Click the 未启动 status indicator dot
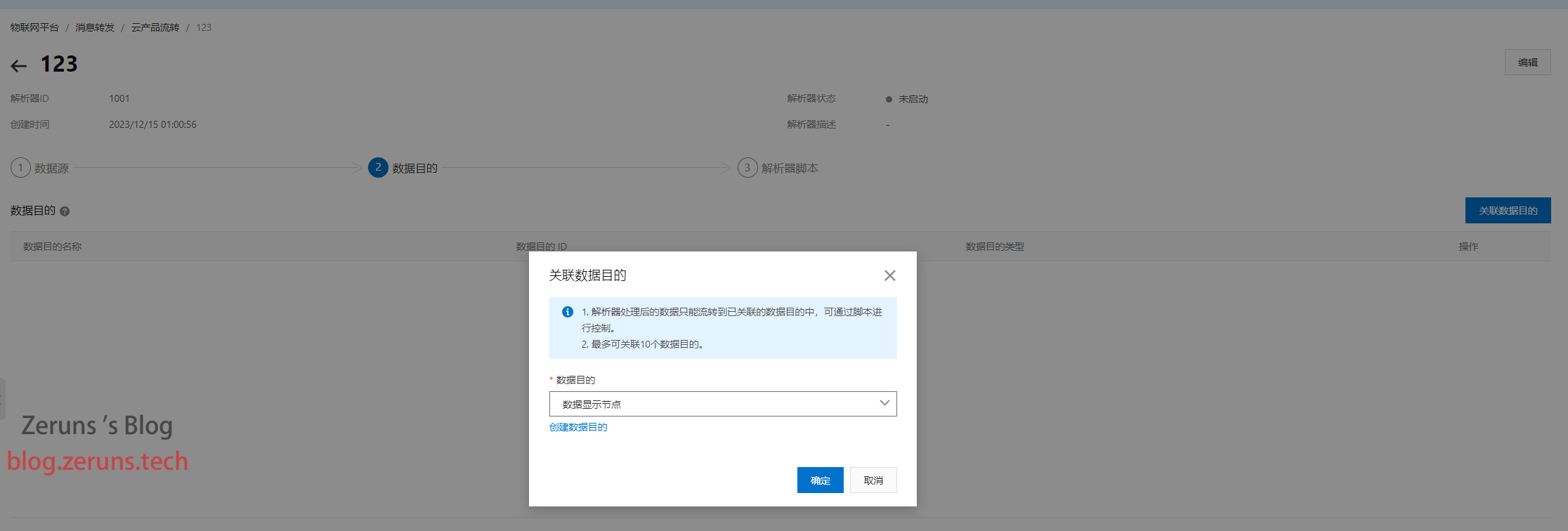This screenshot has width=1568, height=531. click(889, 99)
